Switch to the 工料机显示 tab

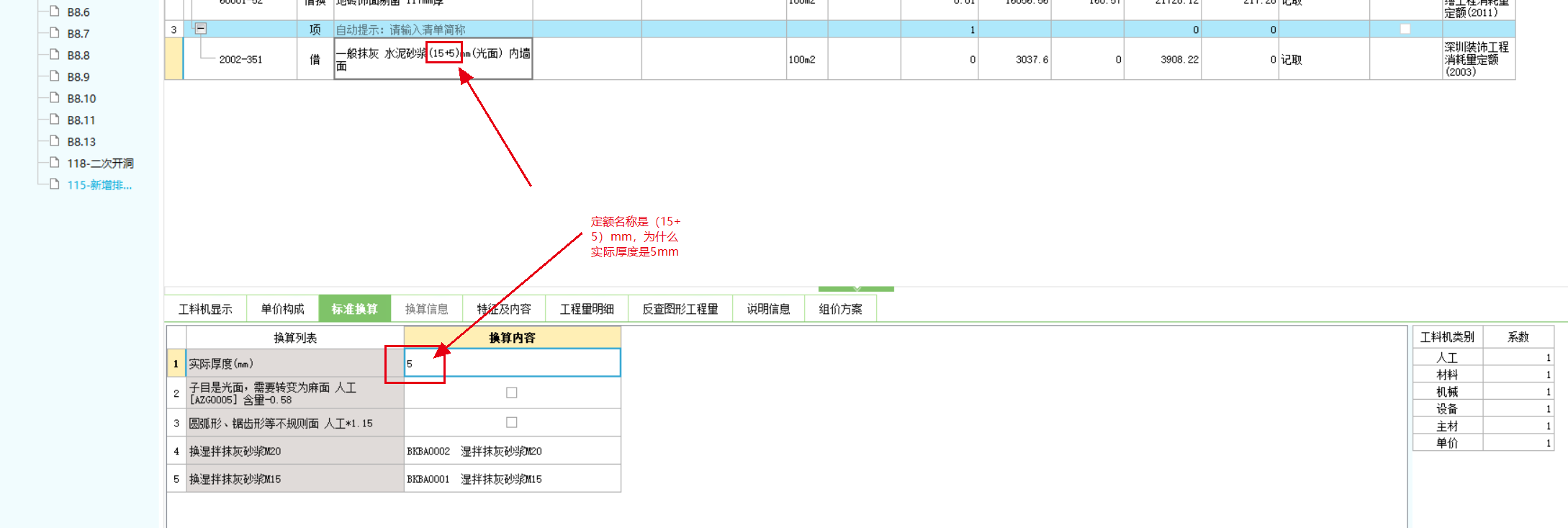tap(205, 309)
